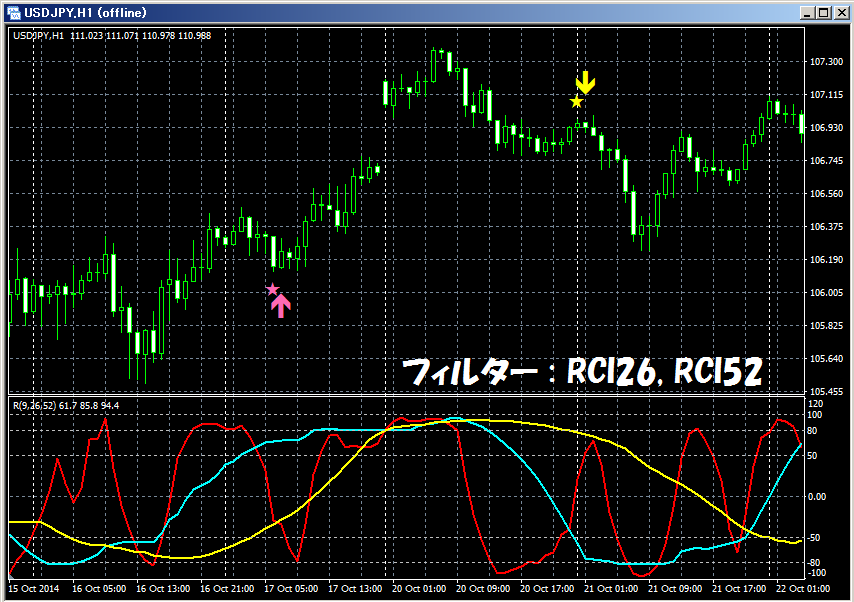Click price axis label "106.005"
The image size is (854, 602).
(x=826, y=293)
